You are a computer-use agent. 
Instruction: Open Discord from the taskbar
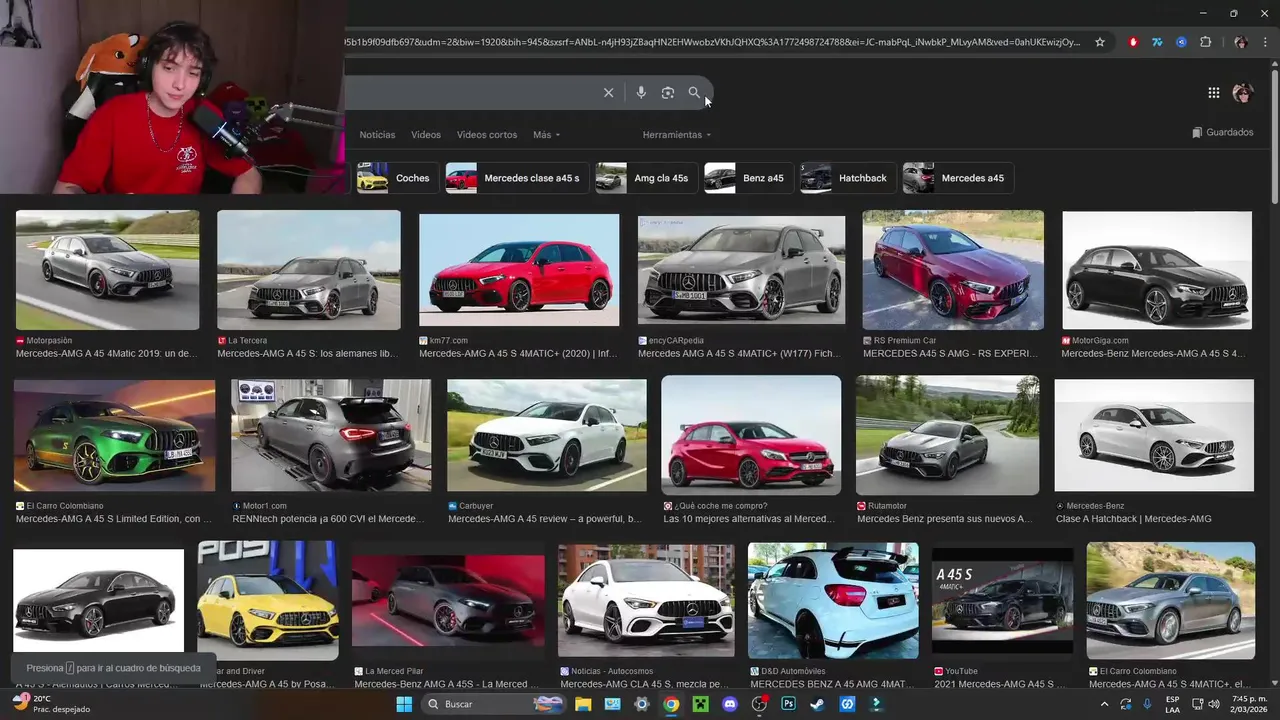pos(730,704)
